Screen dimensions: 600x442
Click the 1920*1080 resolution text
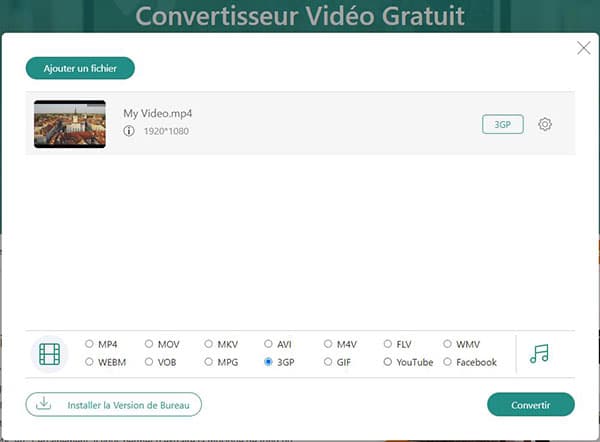click(x=166, y=131)
